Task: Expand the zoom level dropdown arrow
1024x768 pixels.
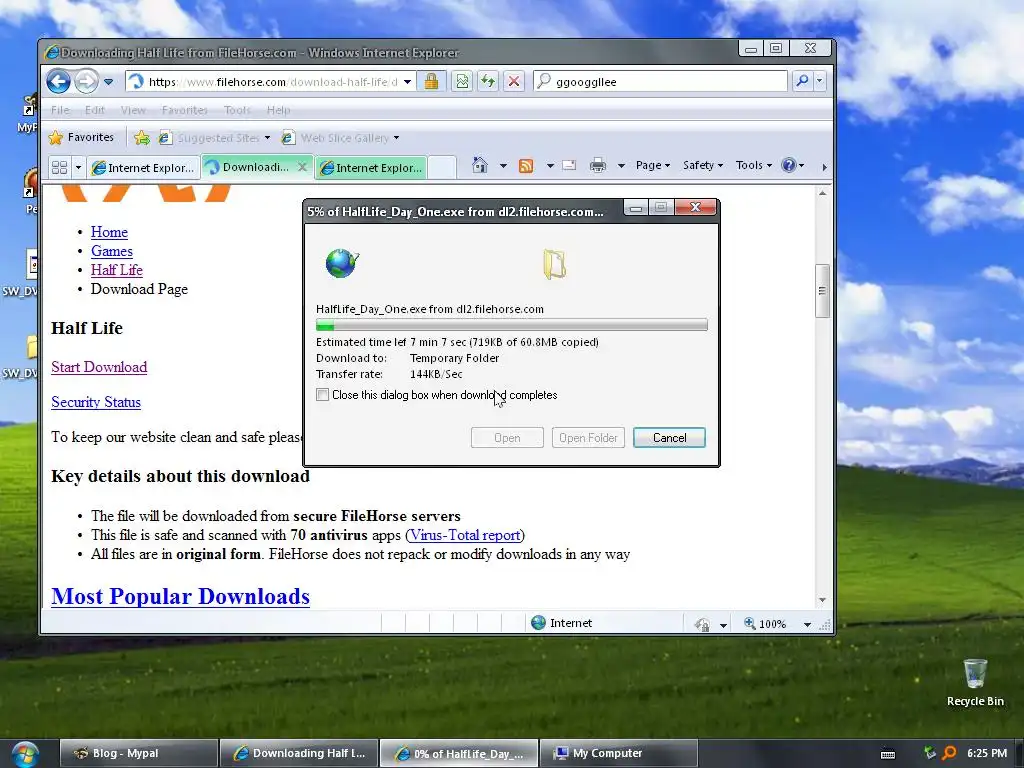Action: pyautogui.click(x=807, y=624)
